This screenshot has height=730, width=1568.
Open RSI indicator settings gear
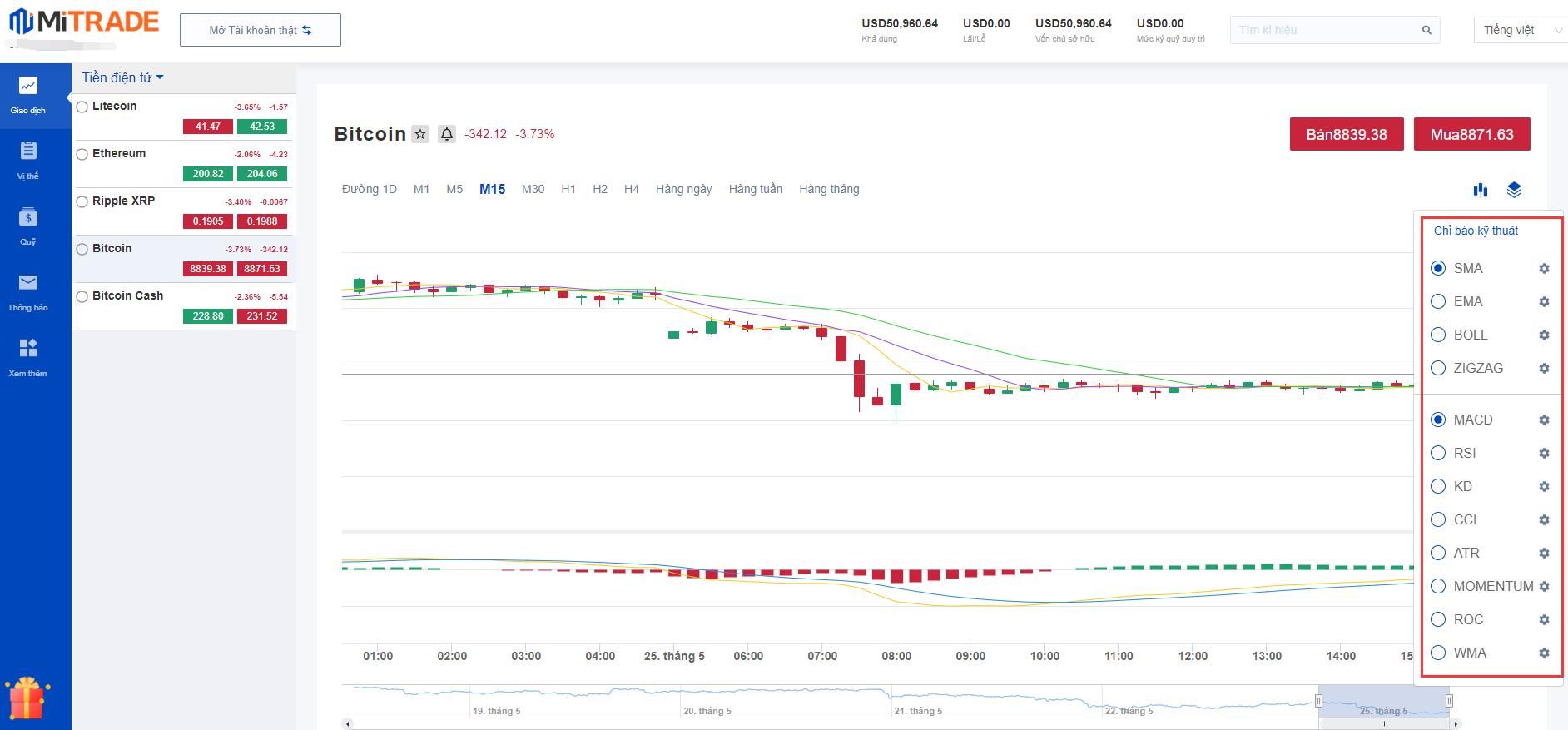click(1544, 453)
